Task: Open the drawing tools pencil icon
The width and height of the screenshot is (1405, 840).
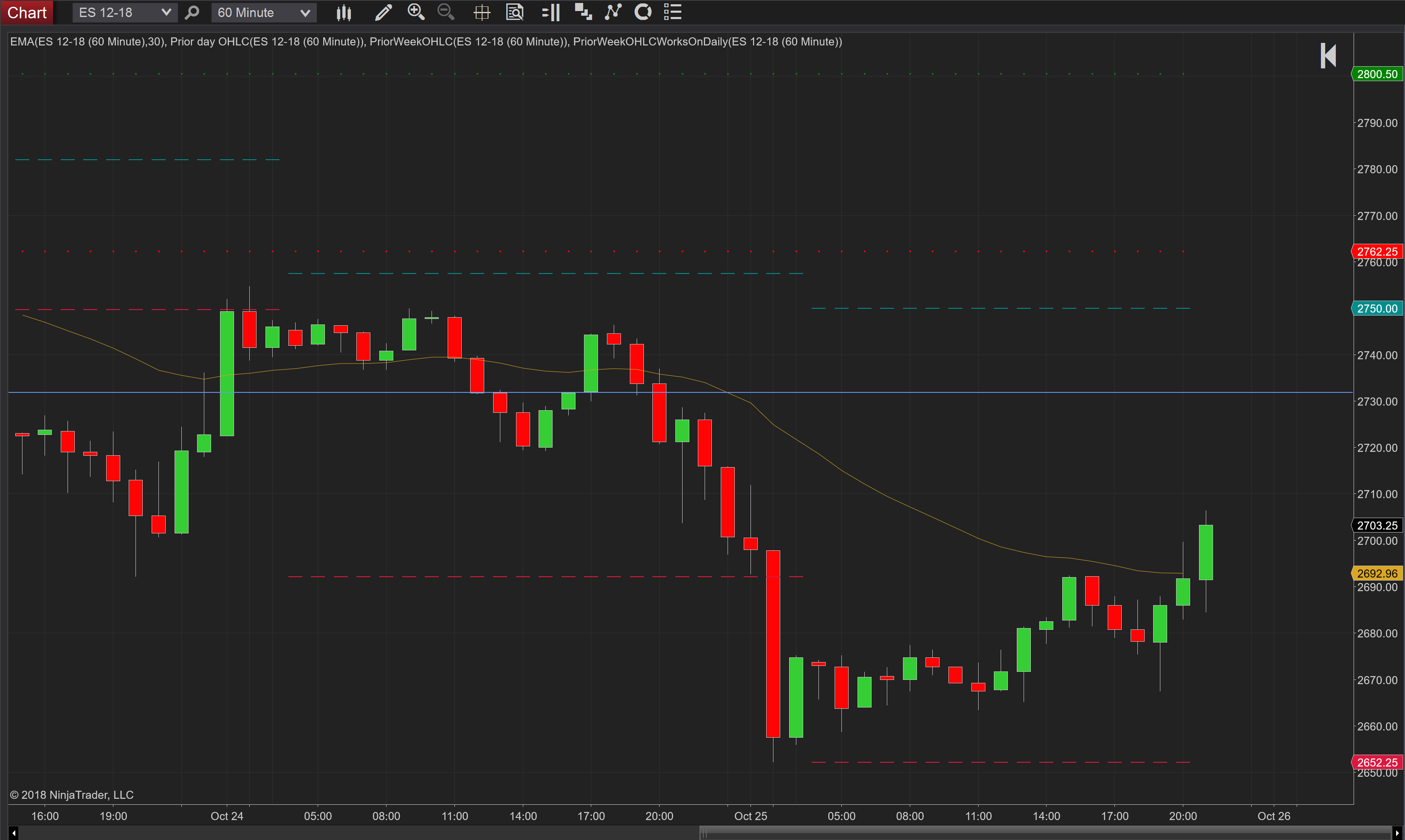Action: pos(383,12)
